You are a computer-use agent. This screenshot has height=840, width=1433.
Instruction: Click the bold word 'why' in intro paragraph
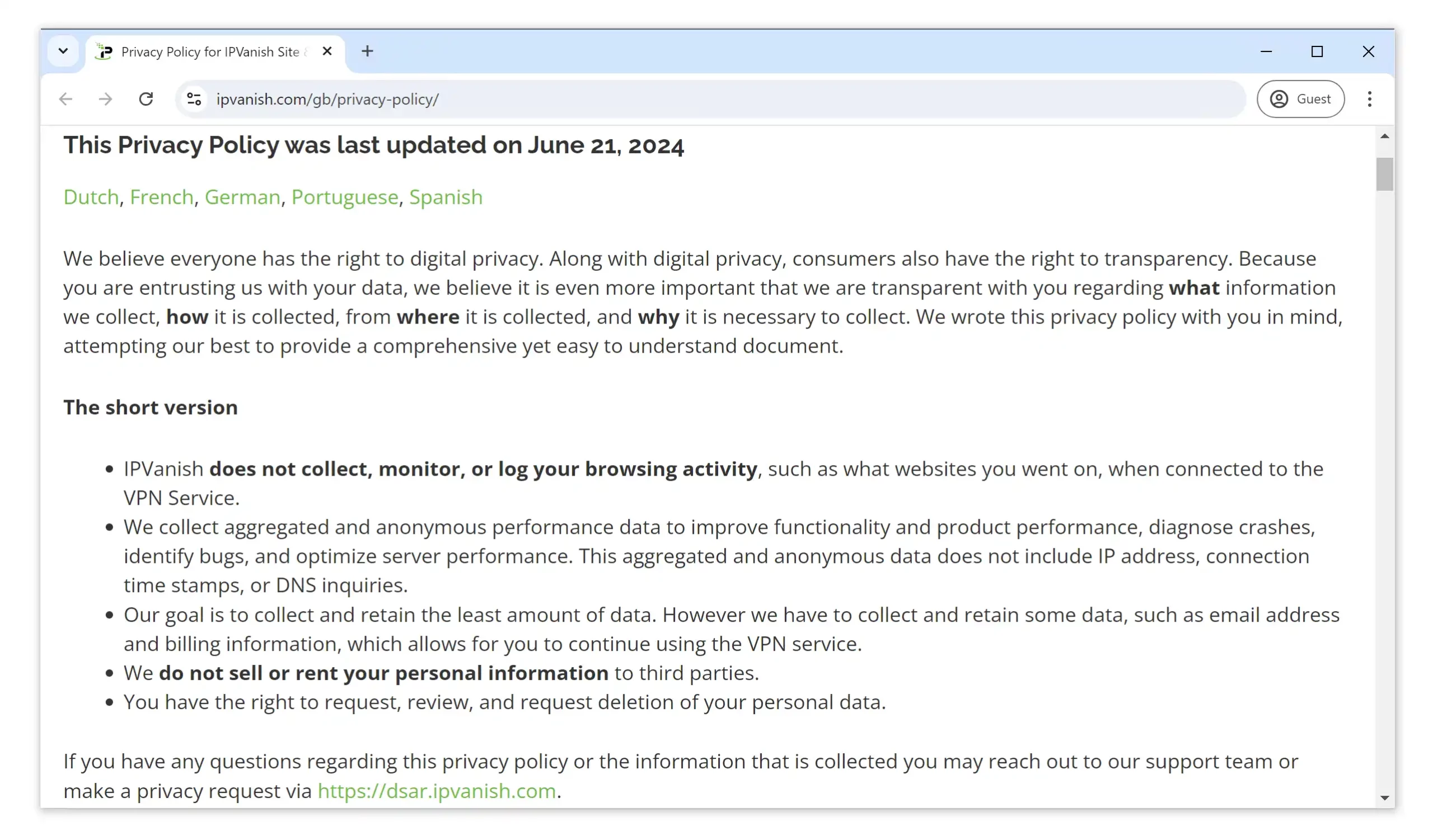tap(658, 317)
